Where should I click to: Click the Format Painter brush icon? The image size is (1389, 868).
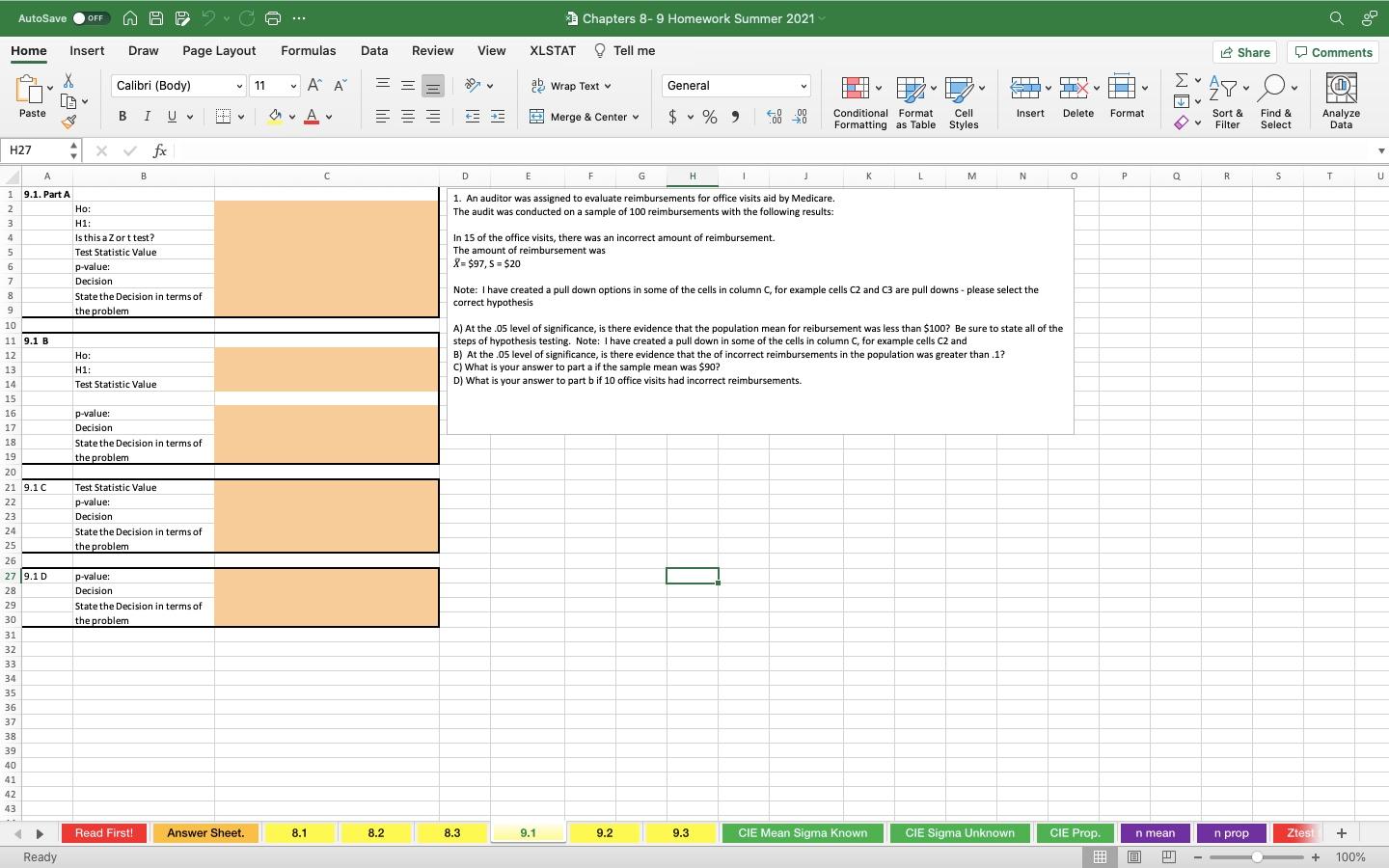68,122
